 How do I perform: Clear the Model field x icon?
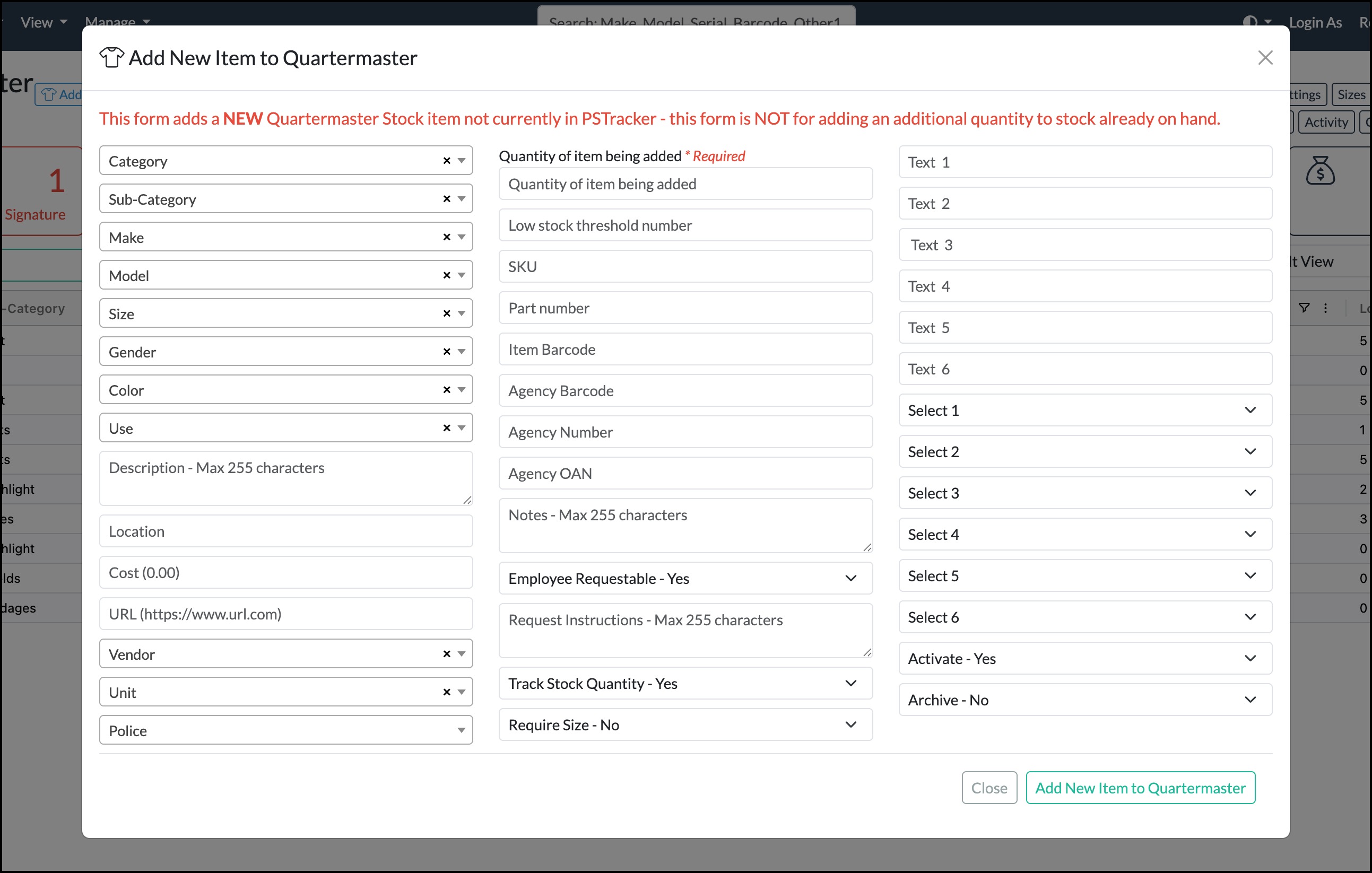click(x=447, y=276)
